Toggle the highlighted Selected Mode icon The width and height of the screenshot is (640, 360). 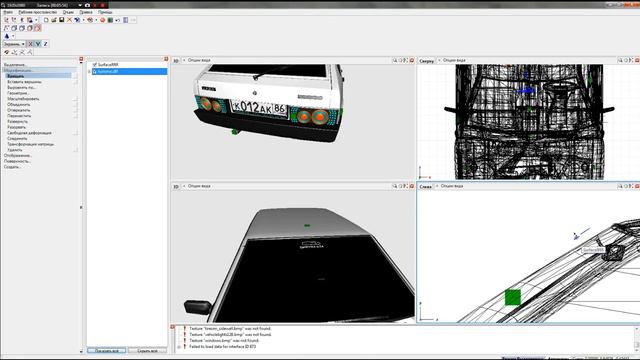pyautogui.click(x=38, y=28)
